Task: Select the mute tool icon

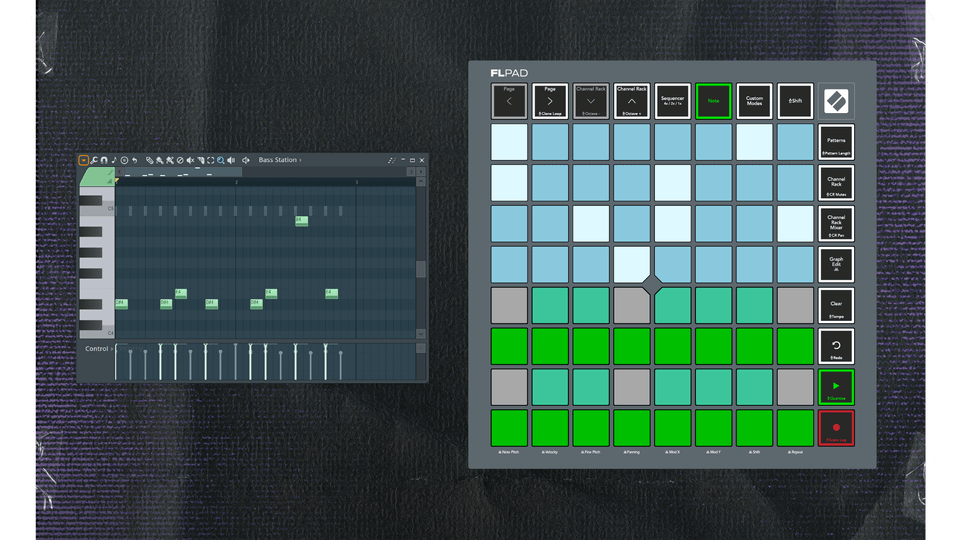Action: point(190,160)
